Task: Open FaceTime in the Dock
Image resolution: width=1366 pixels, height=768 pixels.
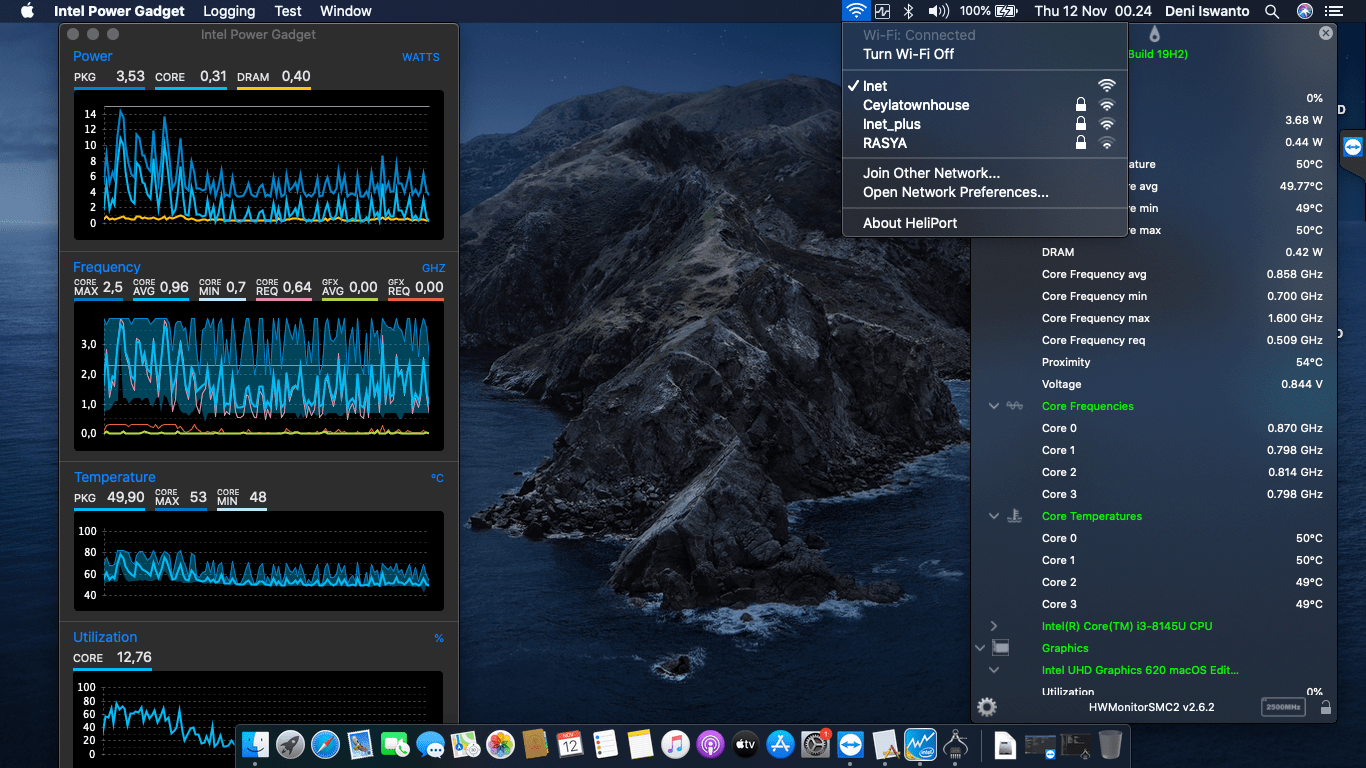Action: click(x=395, y=744)
